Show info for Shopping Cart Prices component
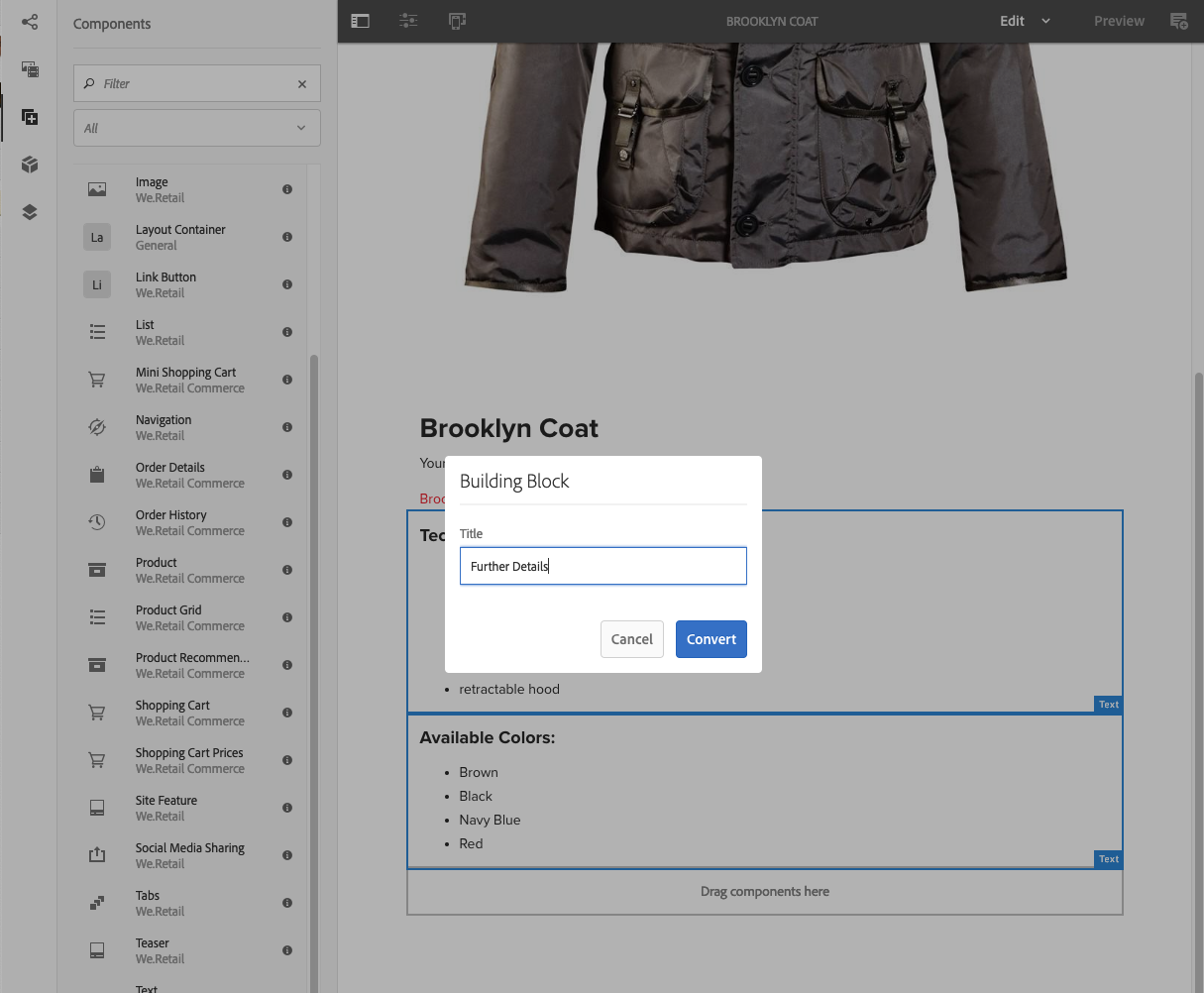This screenshot has width=1204, height=993. (287, 760)
